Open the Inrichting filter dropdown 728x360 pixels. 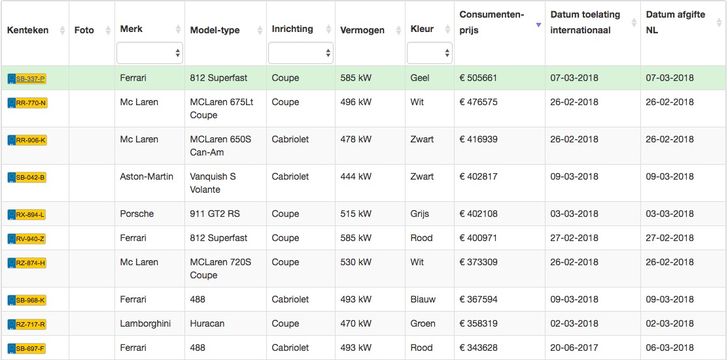tap(300, 53)
